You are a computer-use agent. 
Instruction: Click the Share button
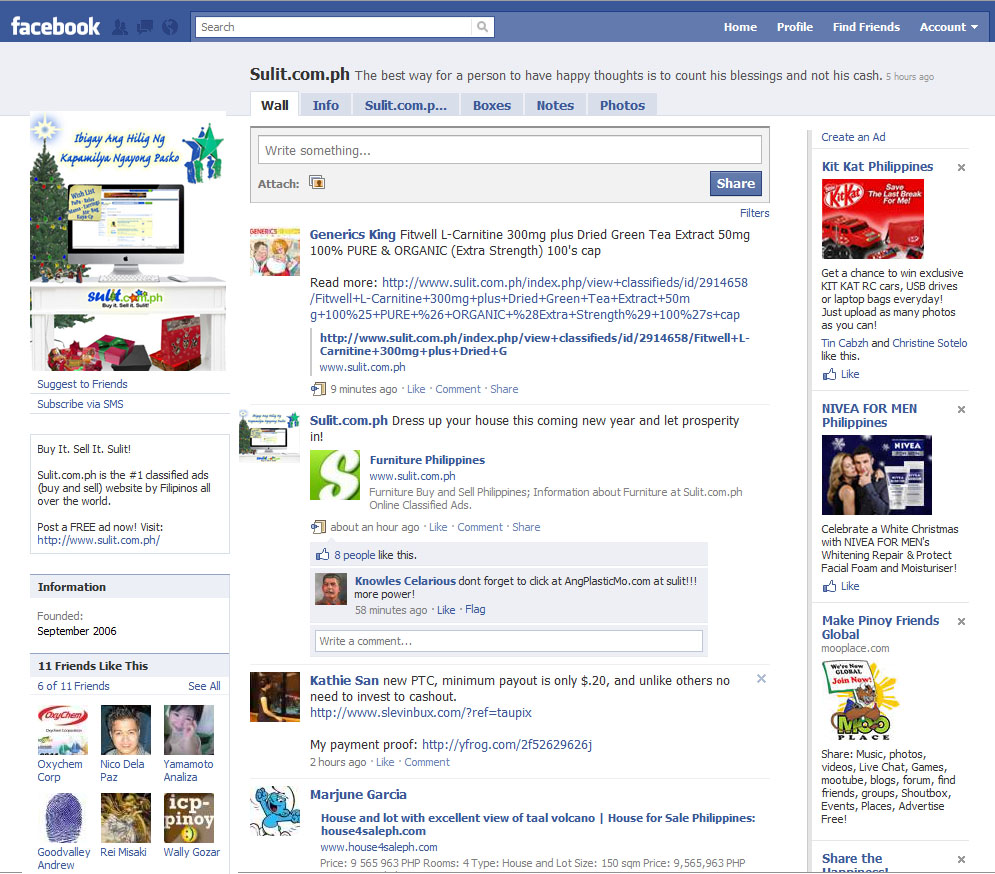click(735, 183)
